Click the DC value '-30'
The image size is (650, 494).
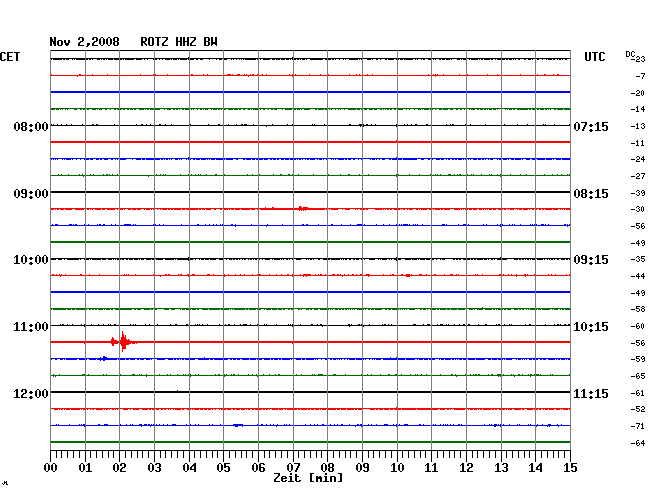point(638,209)
